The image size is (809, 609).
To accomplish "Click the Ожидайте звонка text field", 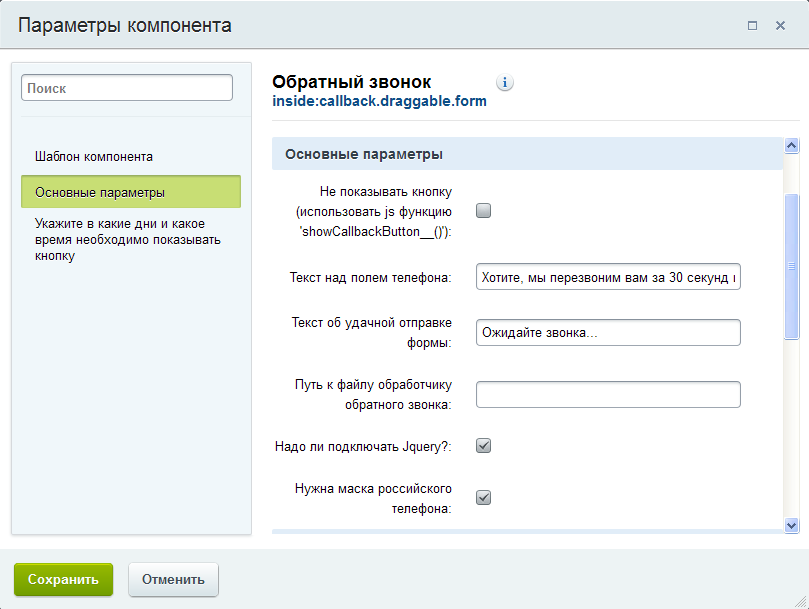I will (608, 332).
